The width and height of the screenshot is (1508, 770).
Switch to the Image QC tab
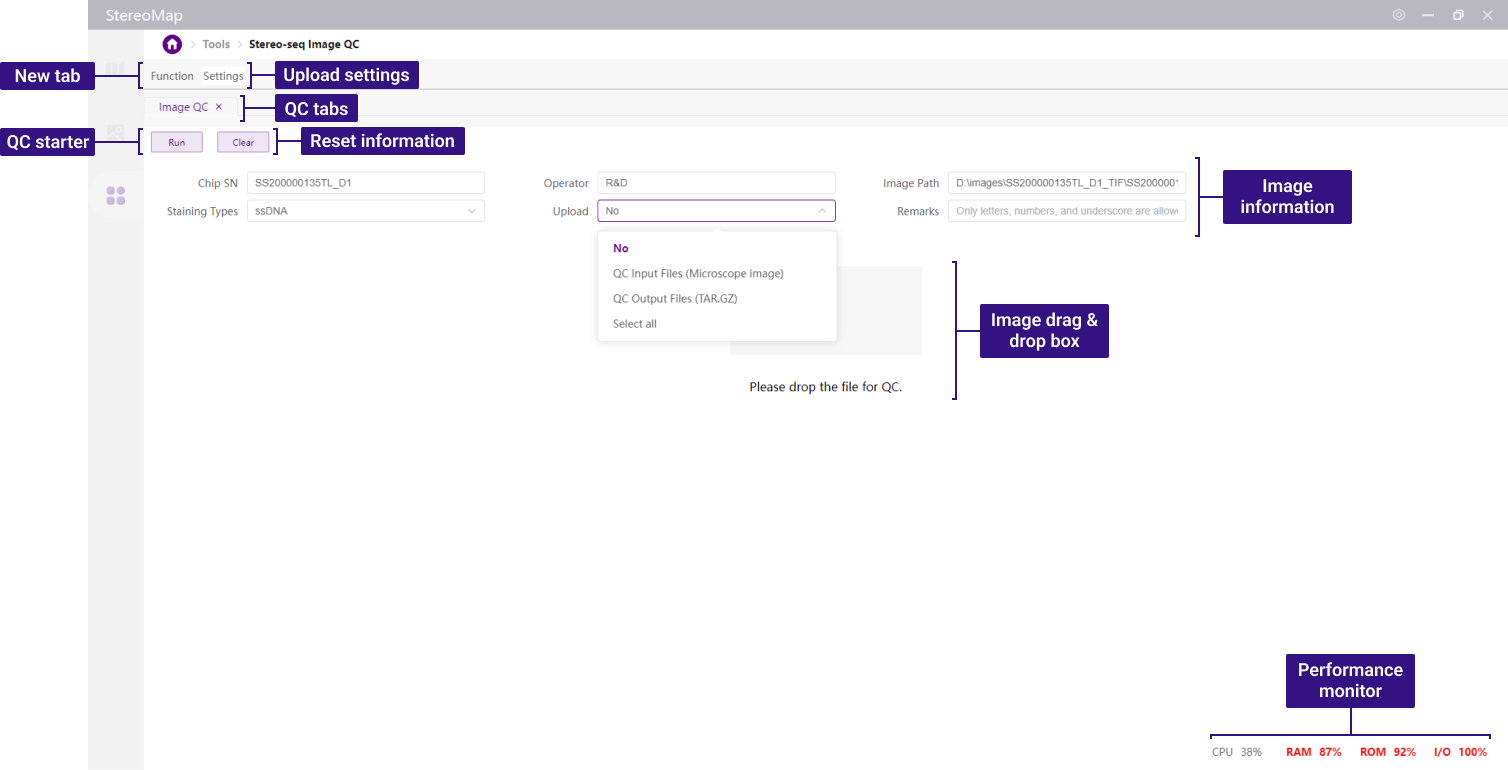pyautogui.click(x=183, y=107)
